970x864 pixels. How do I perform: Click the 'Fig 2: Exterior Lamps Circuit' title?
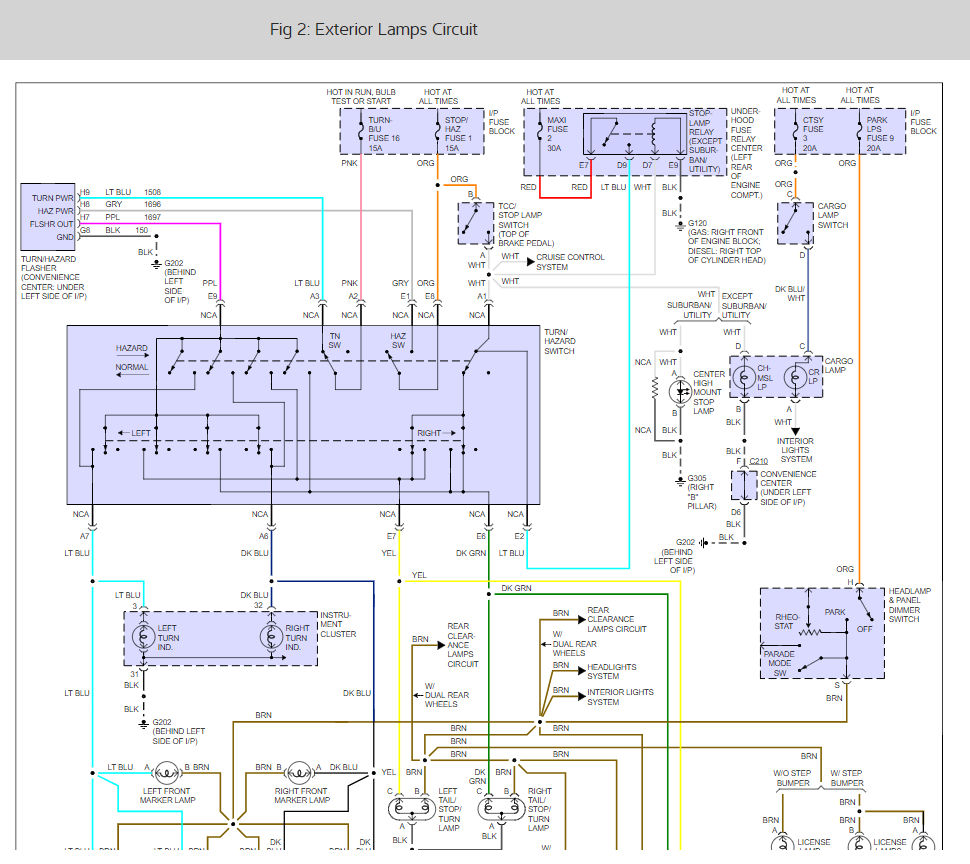(373, 29)
